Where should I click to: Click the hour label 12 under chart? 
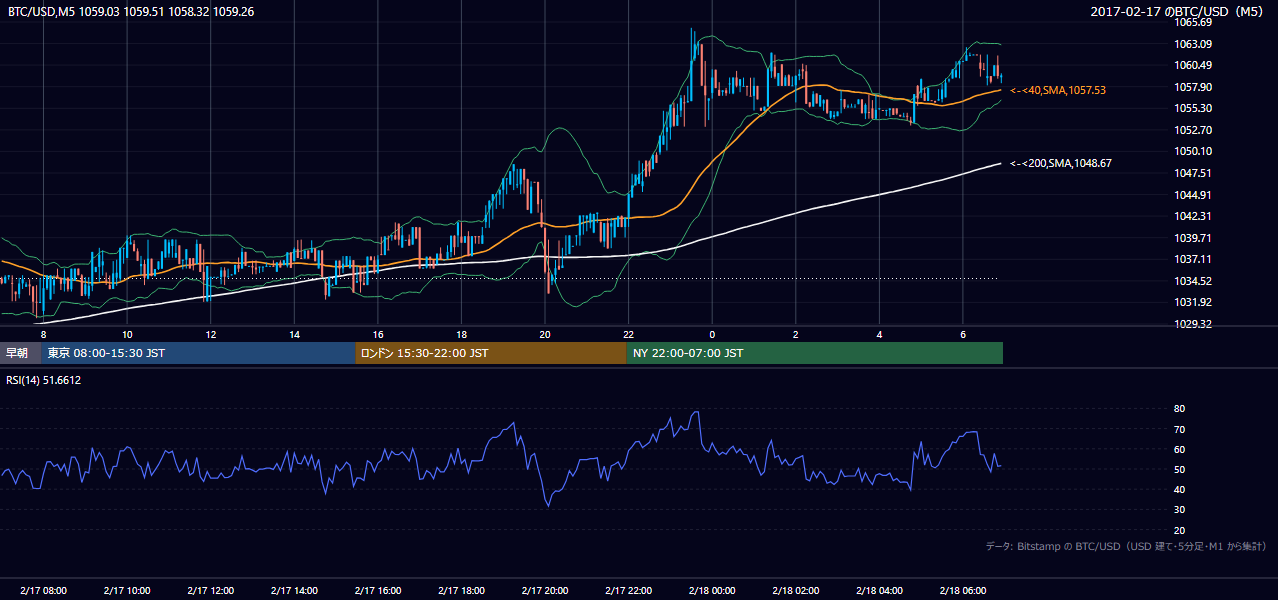point(211,334)
